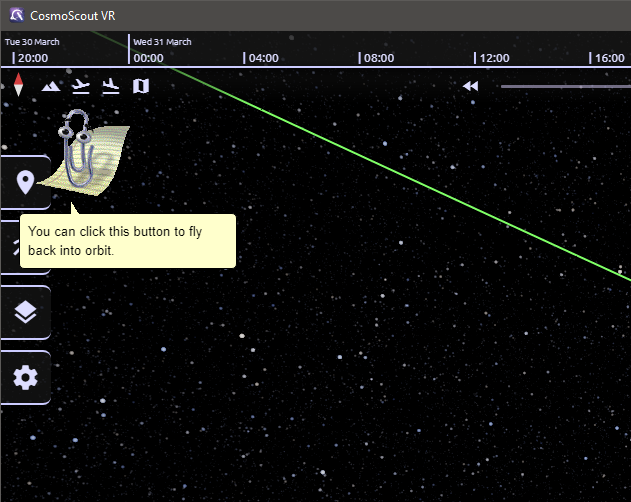Open the map icon in toolbar
Image resolution: width=631 pixels, height=502 pixels.
[x=141, y=86]
